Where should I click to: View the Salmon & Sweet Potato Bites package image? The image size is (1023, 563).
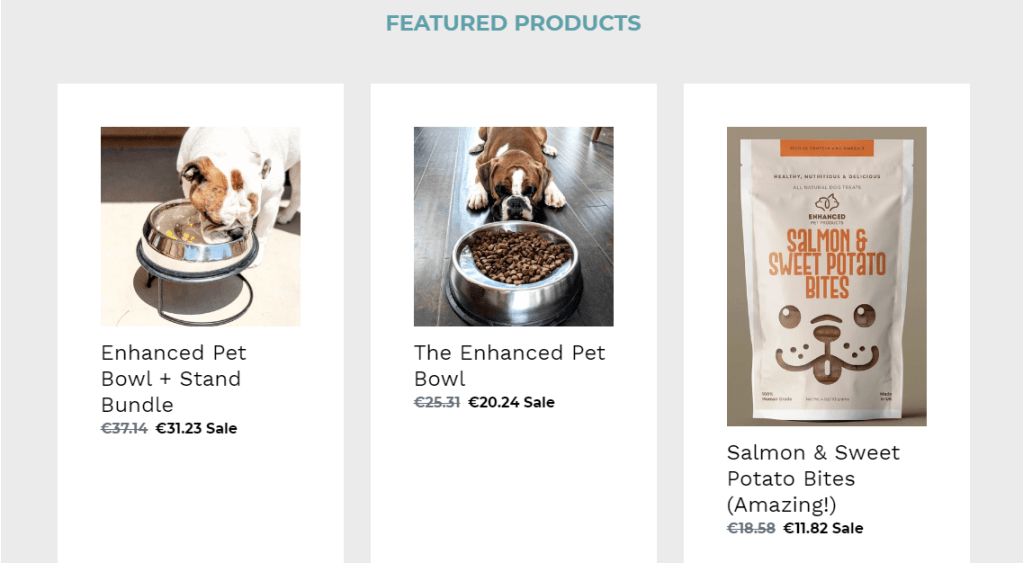(x=826, y=276)
